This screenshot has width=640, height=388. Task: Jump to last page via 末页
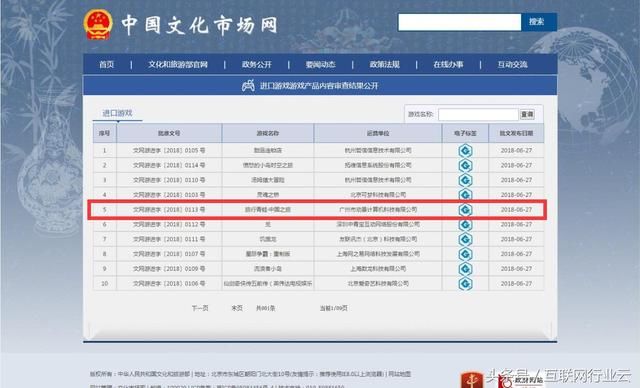coord(237,308)
